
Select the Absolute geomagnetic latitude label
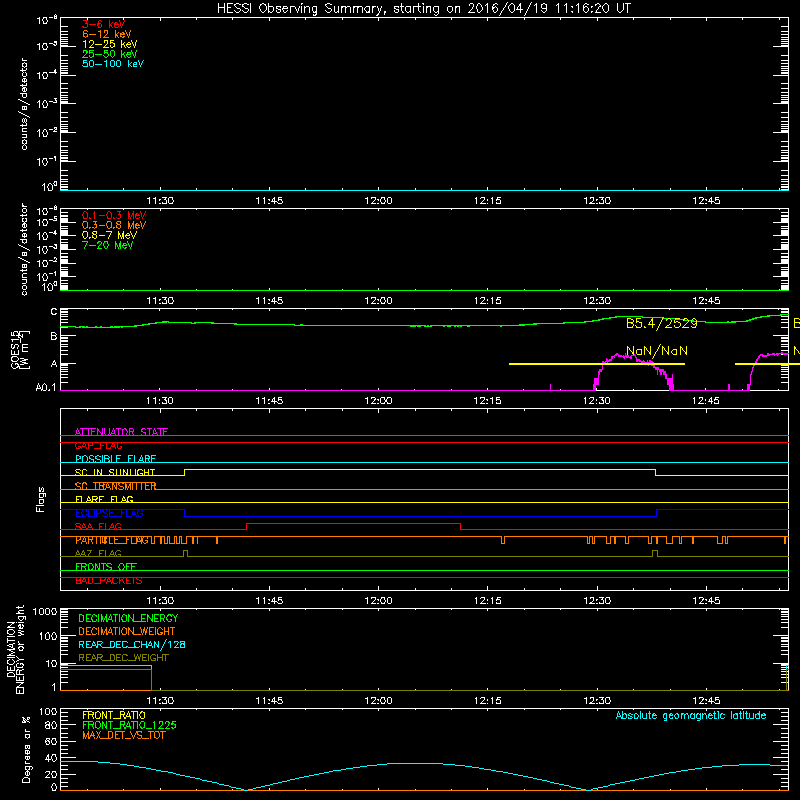(691, 715)
